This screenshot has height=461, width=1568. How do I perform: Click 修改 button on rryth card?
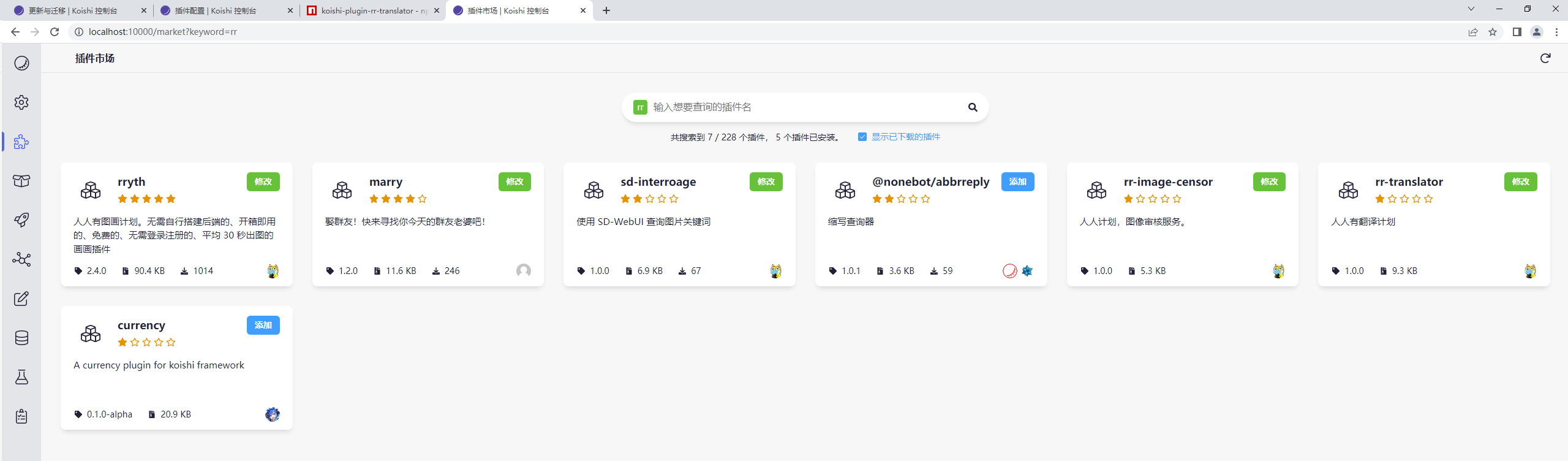click(263, 181)
